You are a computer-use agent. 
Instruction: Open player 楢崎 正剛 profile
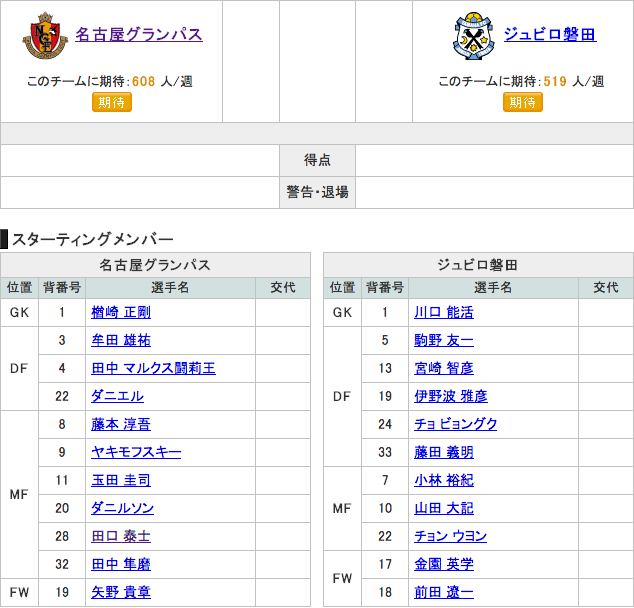coord(121,312)
